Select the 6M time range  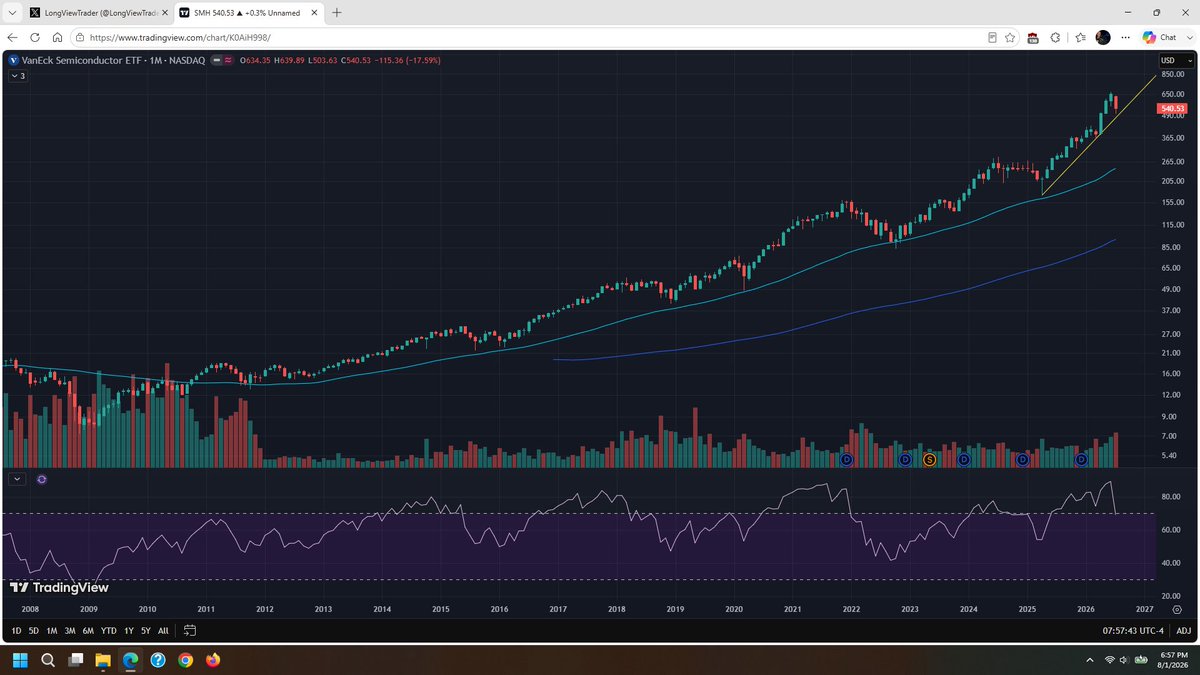coord(88,631)
